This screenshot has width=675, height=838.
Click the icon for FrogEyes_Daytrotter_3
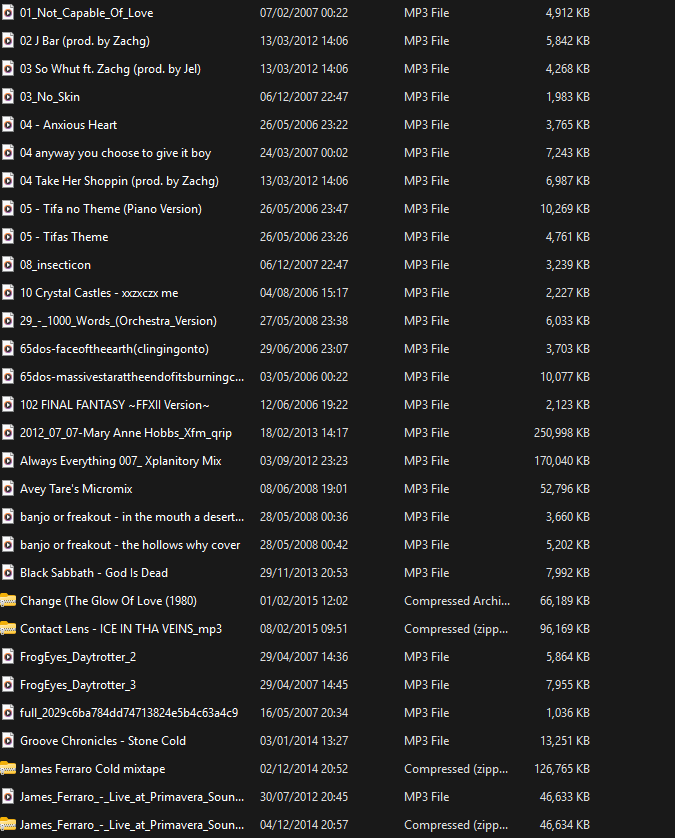pyautogui.click(x=8, y=685)
